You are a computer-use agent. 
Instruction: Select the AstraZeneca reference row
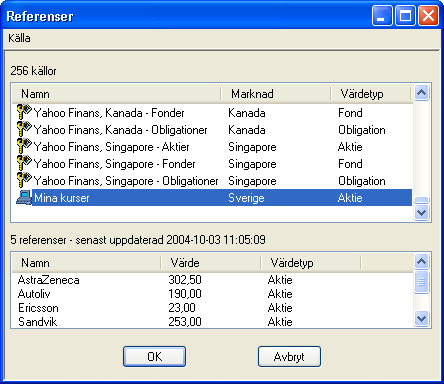(x=212, y=280)
